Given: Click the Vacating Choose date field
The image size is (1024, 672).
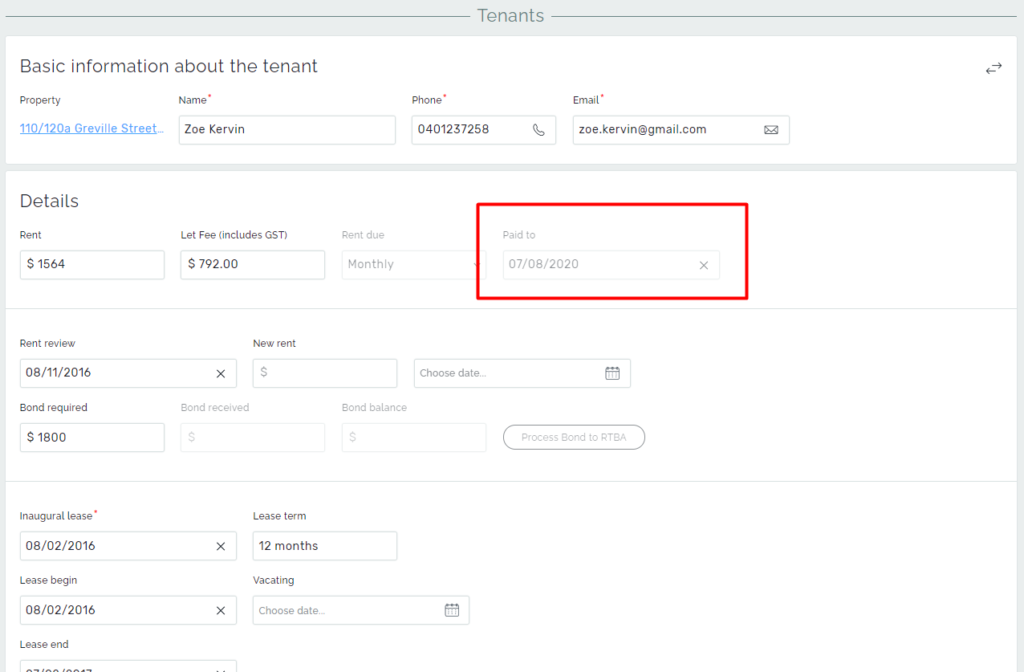Looking at the screenshot, I should point(345,610).
